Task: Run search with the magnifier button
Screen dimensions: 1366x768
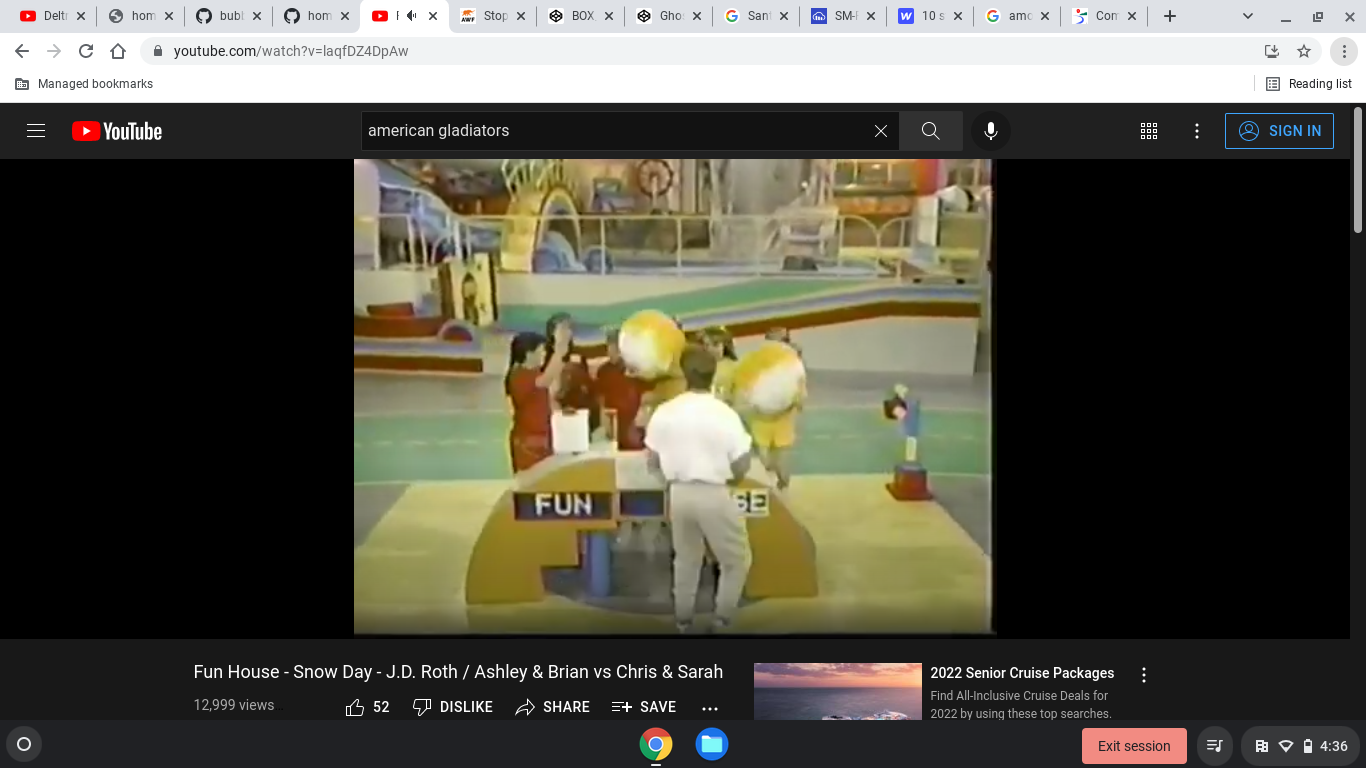Action: click(931, 131)
